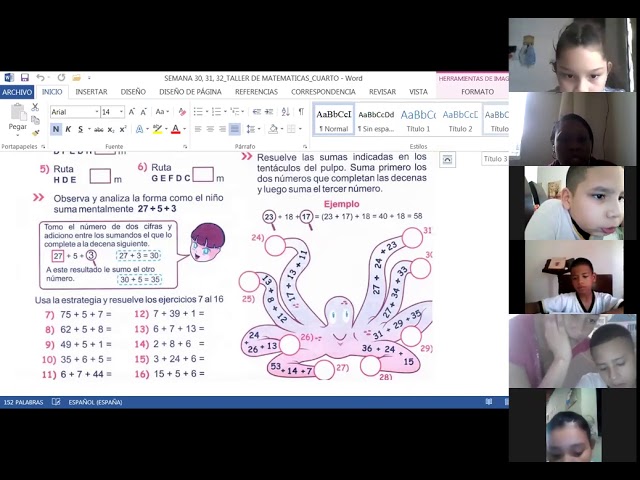Apply the Título 2 style
The height and width of the screenshot is (480, 640).
[460, 119]
